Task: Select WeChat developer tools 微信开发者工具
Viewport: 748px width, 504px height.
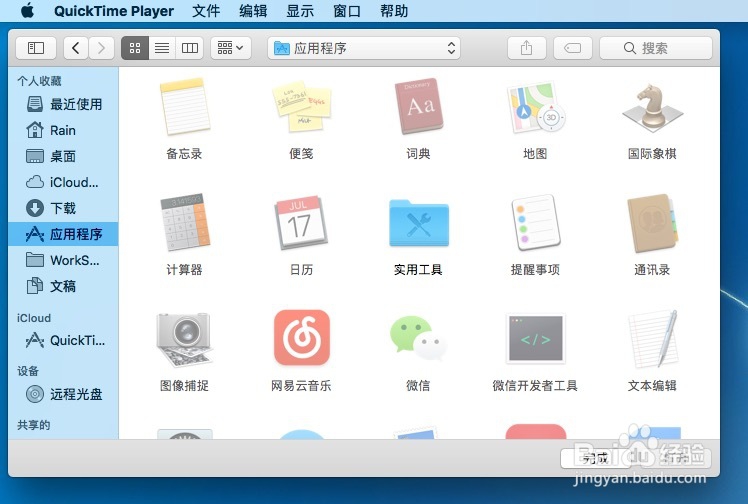Action: pos(535,338)
